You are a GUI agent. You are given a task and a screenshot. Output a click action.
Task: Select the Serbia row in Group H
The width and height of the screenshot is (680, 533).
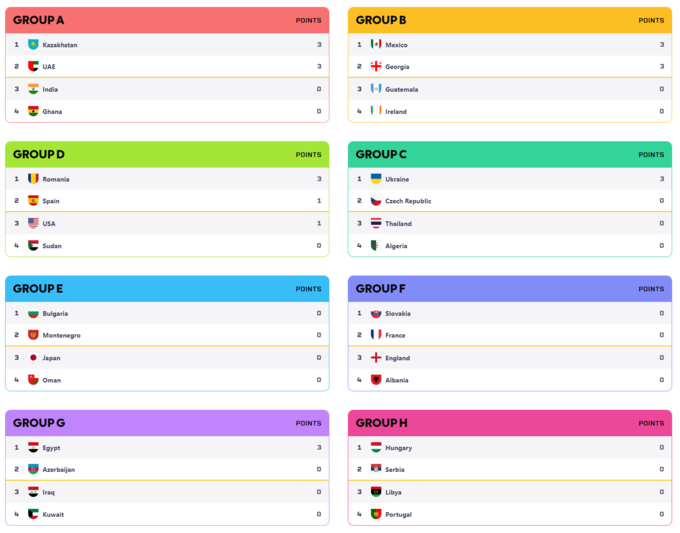510,469
